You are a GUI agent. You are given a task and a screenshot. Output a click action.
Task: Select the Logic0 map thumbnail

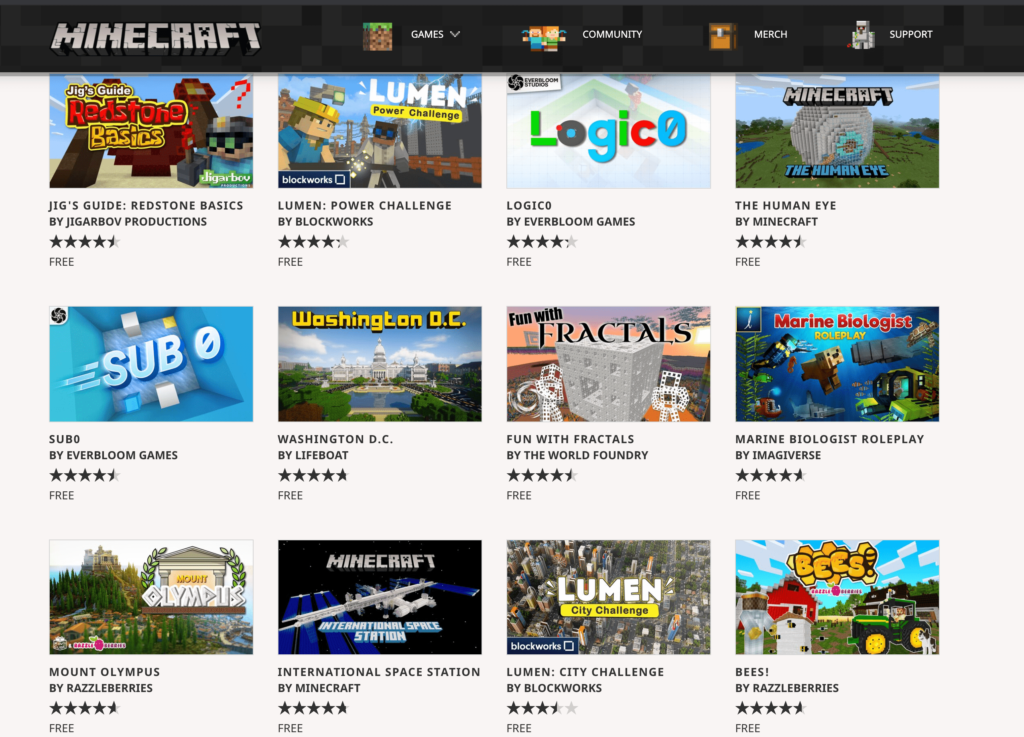click(608, 131)
